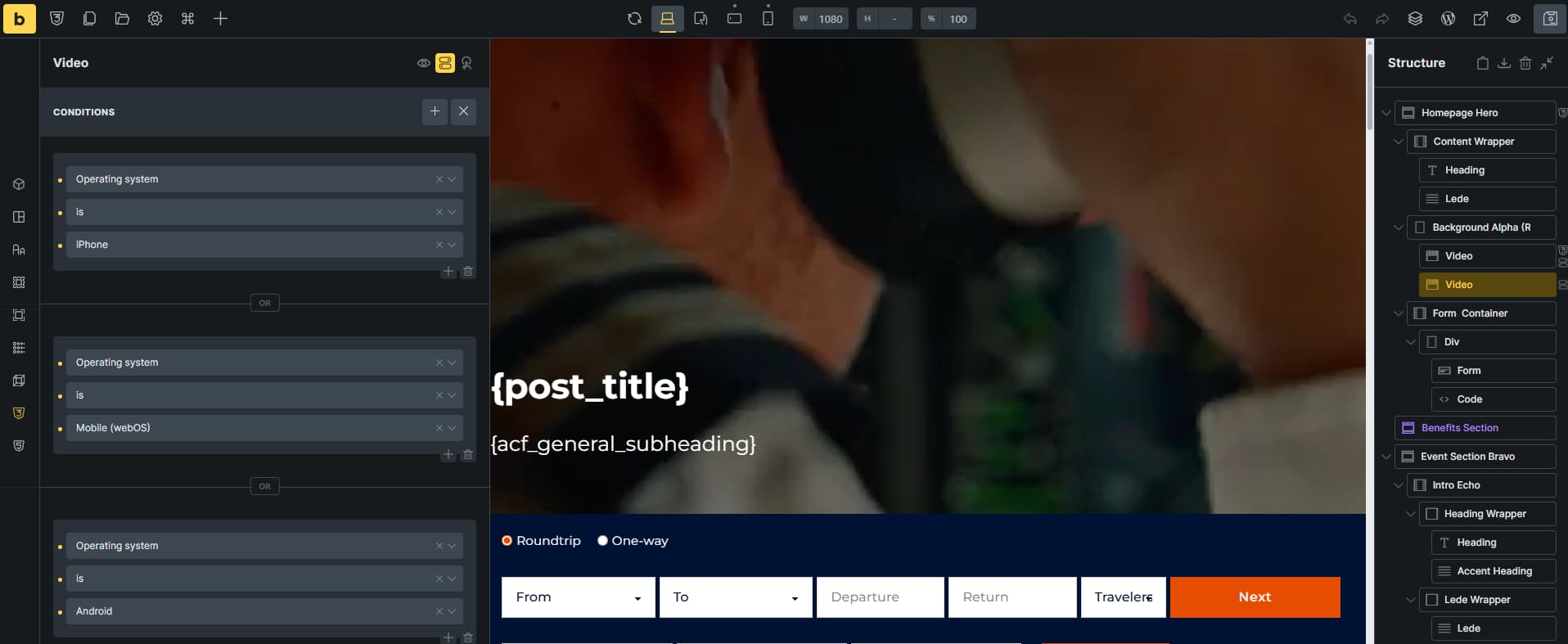Select the Roundtrip radio button
1568x644 pixels.
tap(507, 541)
